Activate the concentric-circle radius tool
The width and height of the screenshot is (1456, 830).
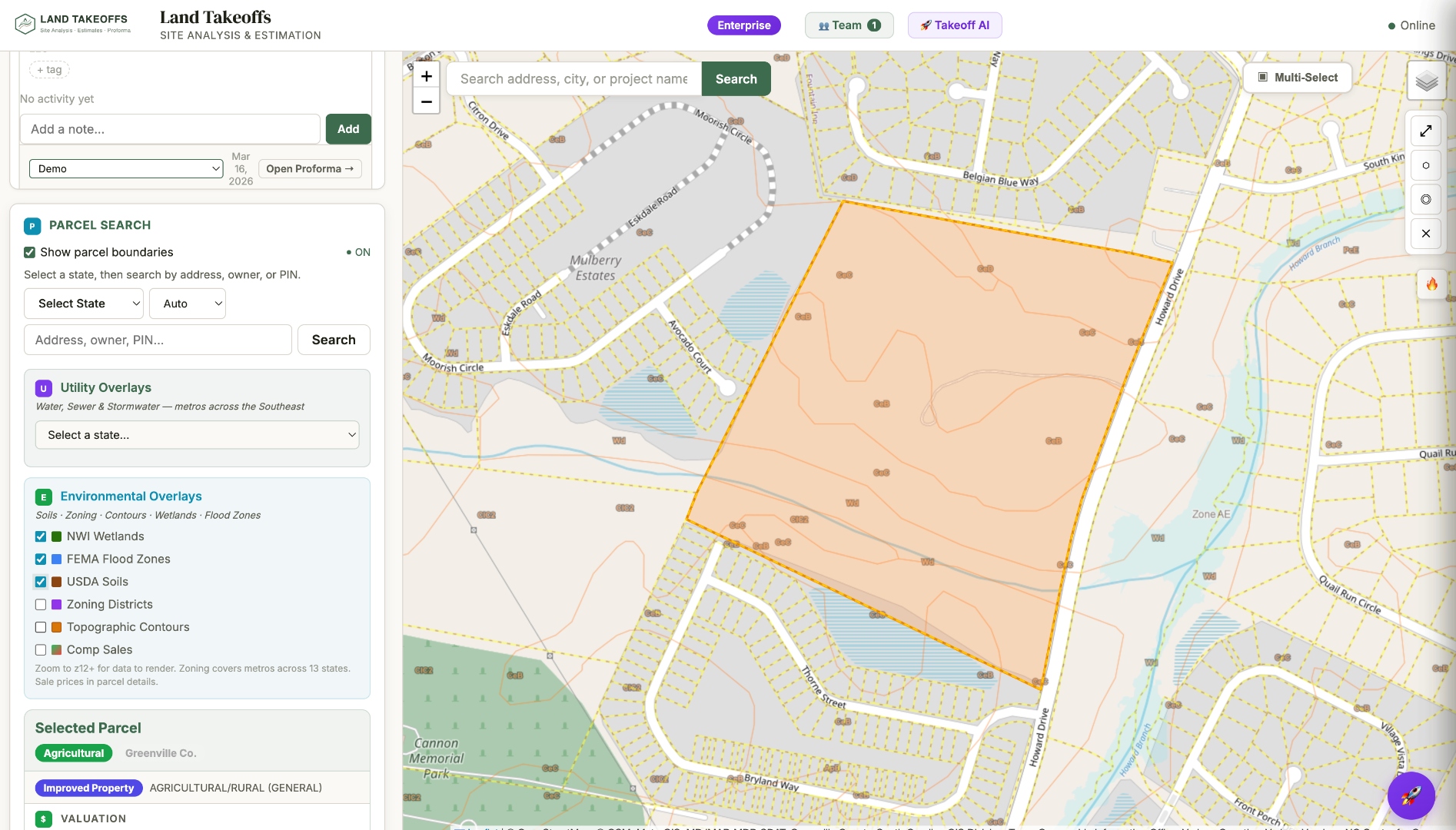coord(1425,199)
